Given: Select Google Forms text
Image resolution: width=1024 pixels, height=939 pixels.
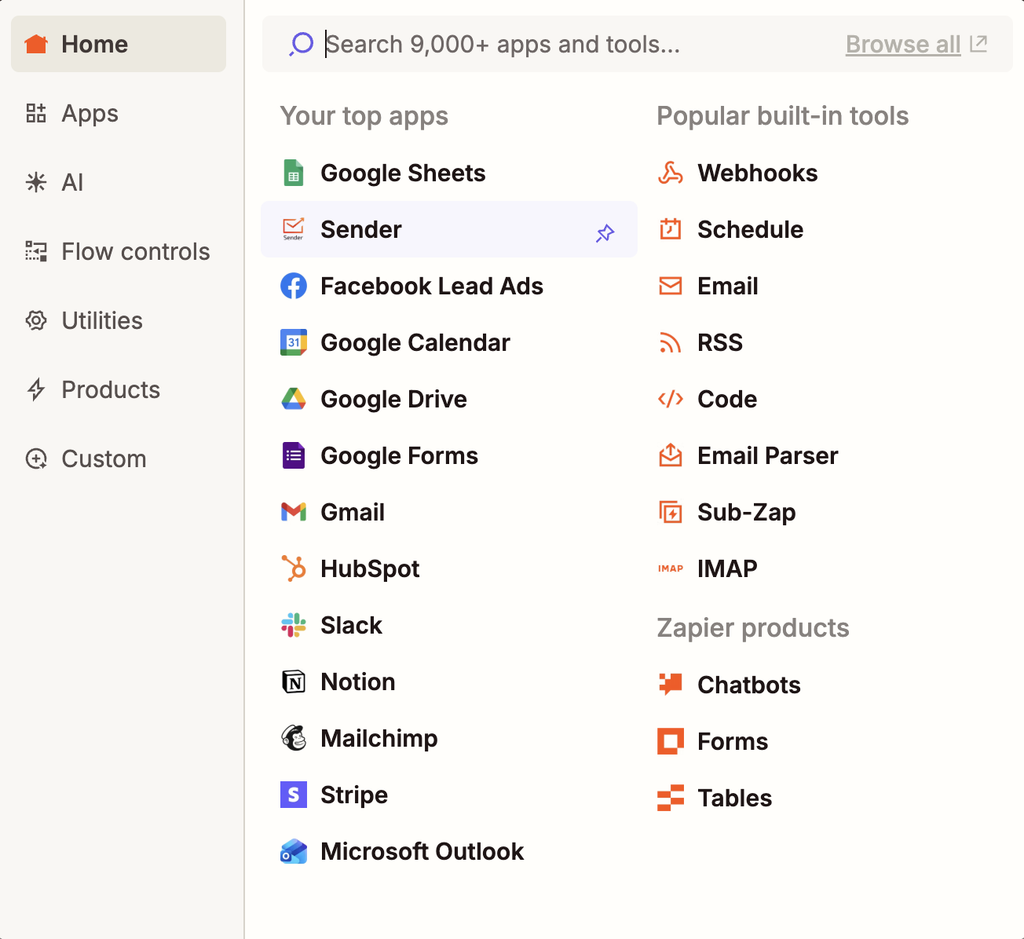Looking at the screenshot, I should [x=399, y=456].
